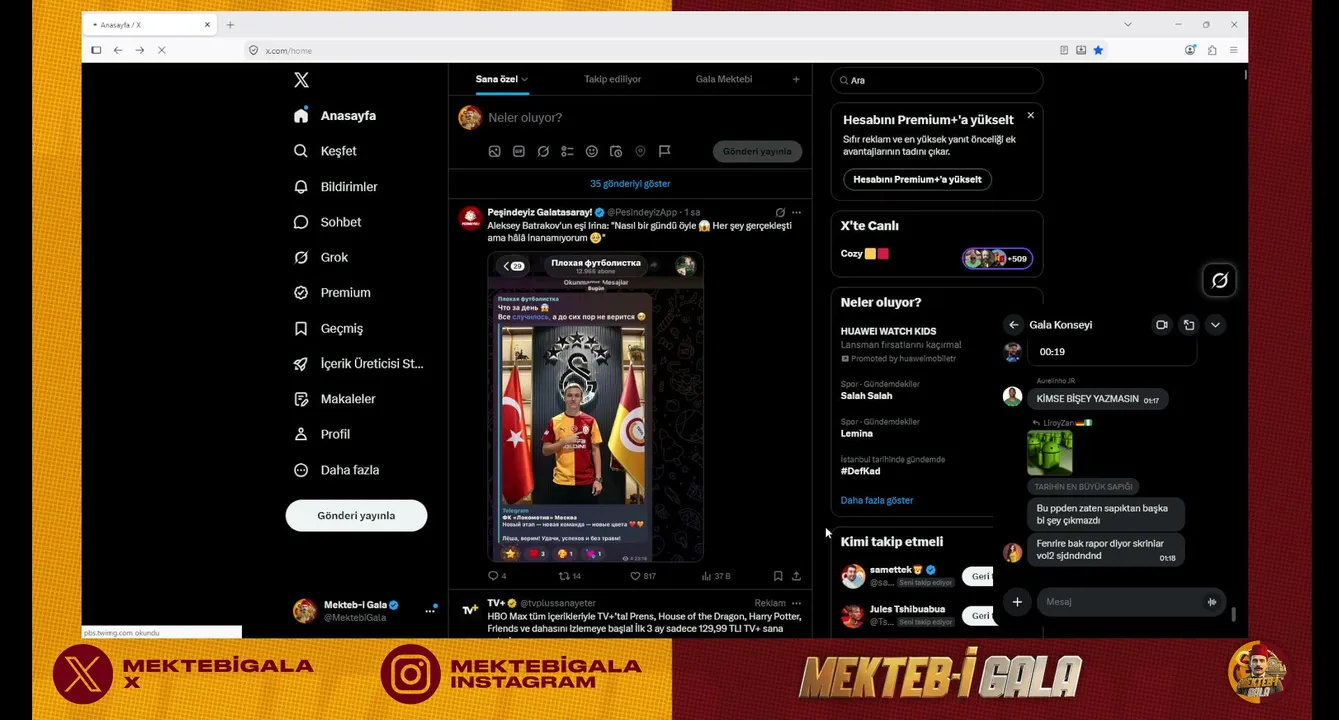Click the X logo in the sidebar
1339x720 pixels.
click(301, 80)
